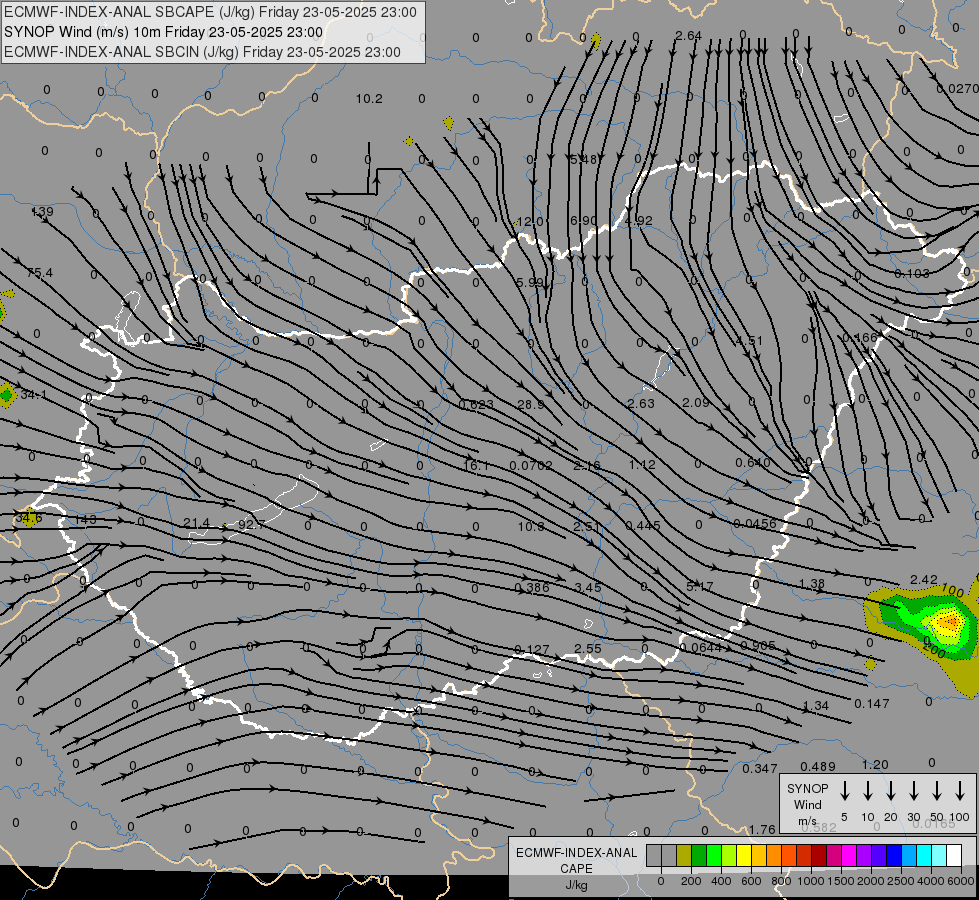Pick the dark green CAPE legend swatch

point(699,855)
